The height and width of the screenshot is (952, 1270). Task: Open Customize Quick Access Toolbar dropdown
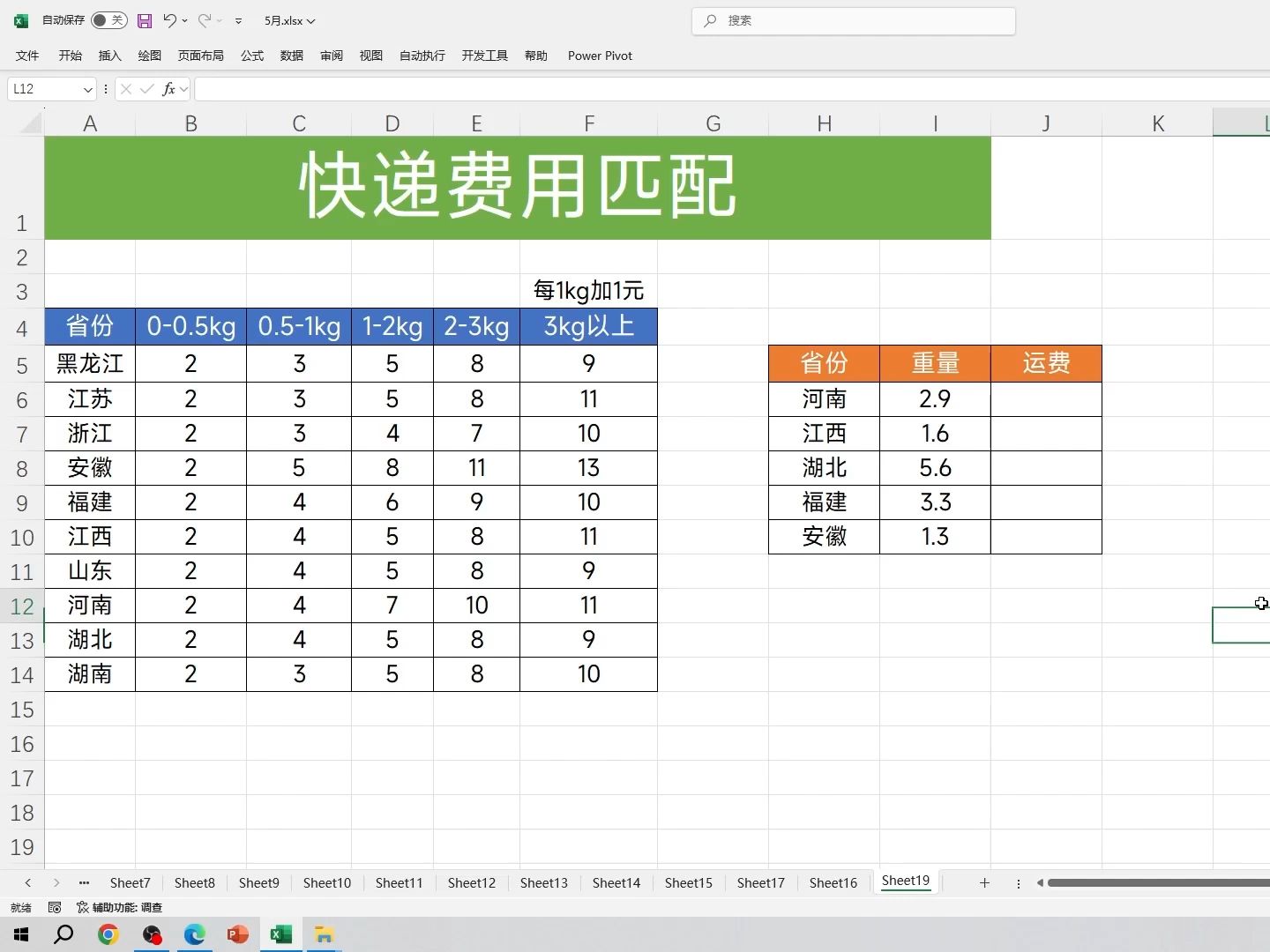pos(238,20)
